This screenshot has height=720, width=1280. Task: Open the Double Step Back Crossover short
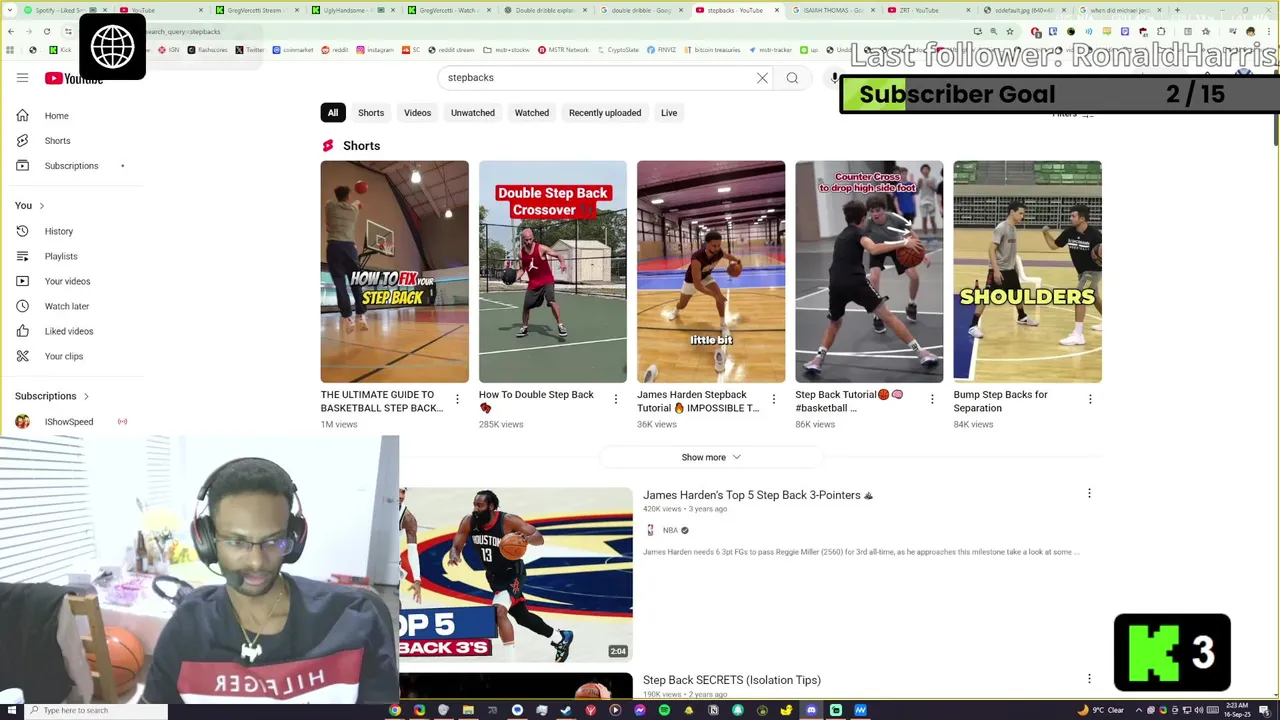pyautogui.click(x=553, y=272)
